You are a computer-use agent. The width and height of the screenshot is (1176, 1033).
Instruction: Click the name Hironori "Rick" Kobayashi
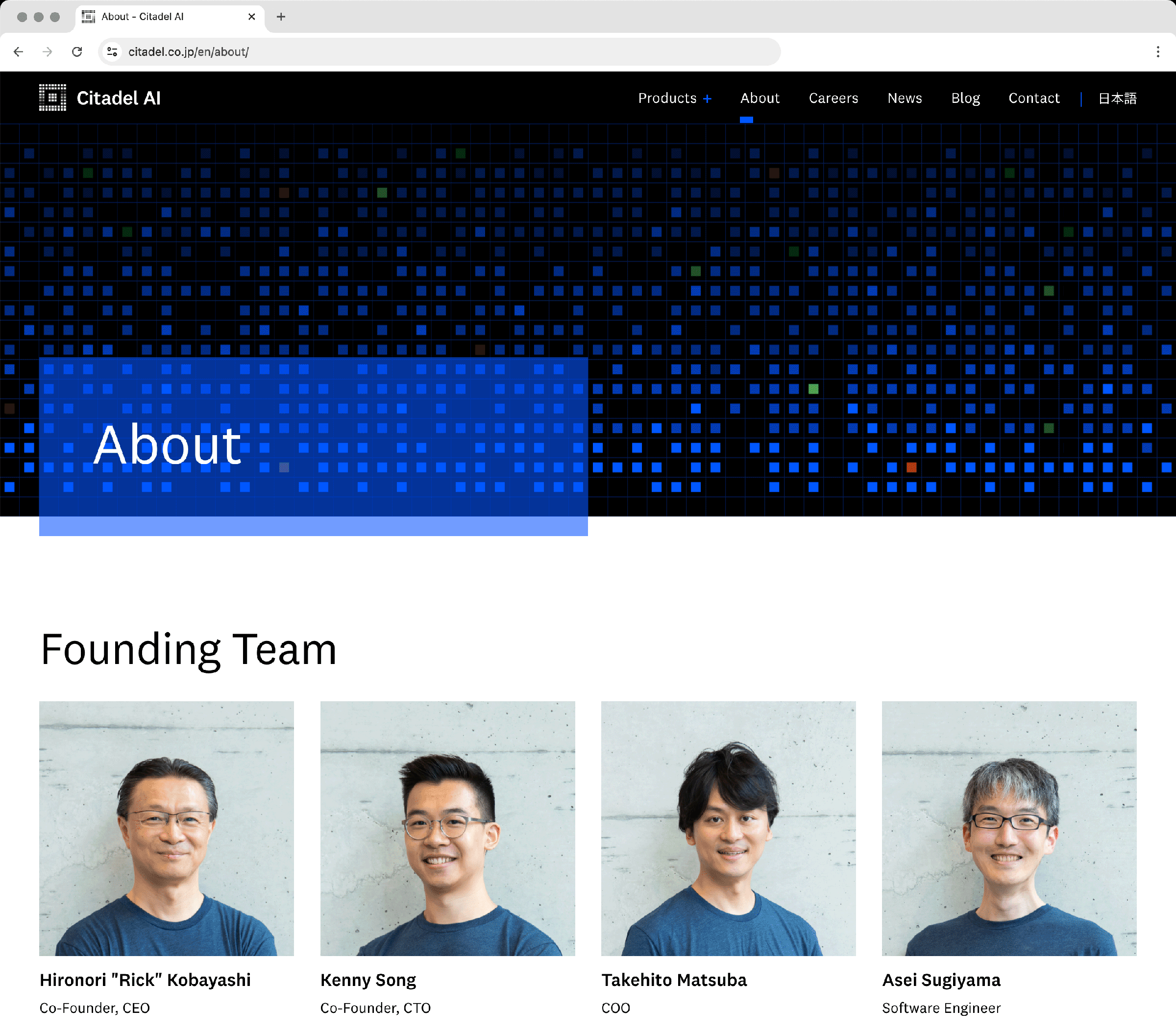coord(145,980)
